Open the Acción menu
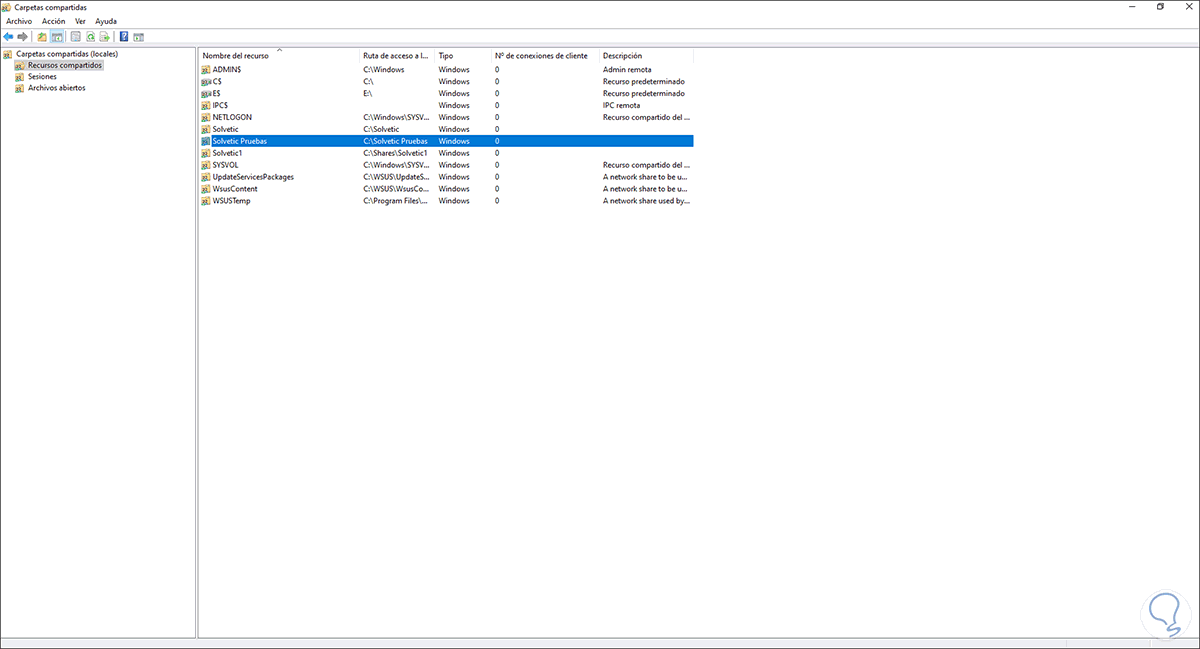1200x649 pixels. pyautogui.click(x=53, y=20)
